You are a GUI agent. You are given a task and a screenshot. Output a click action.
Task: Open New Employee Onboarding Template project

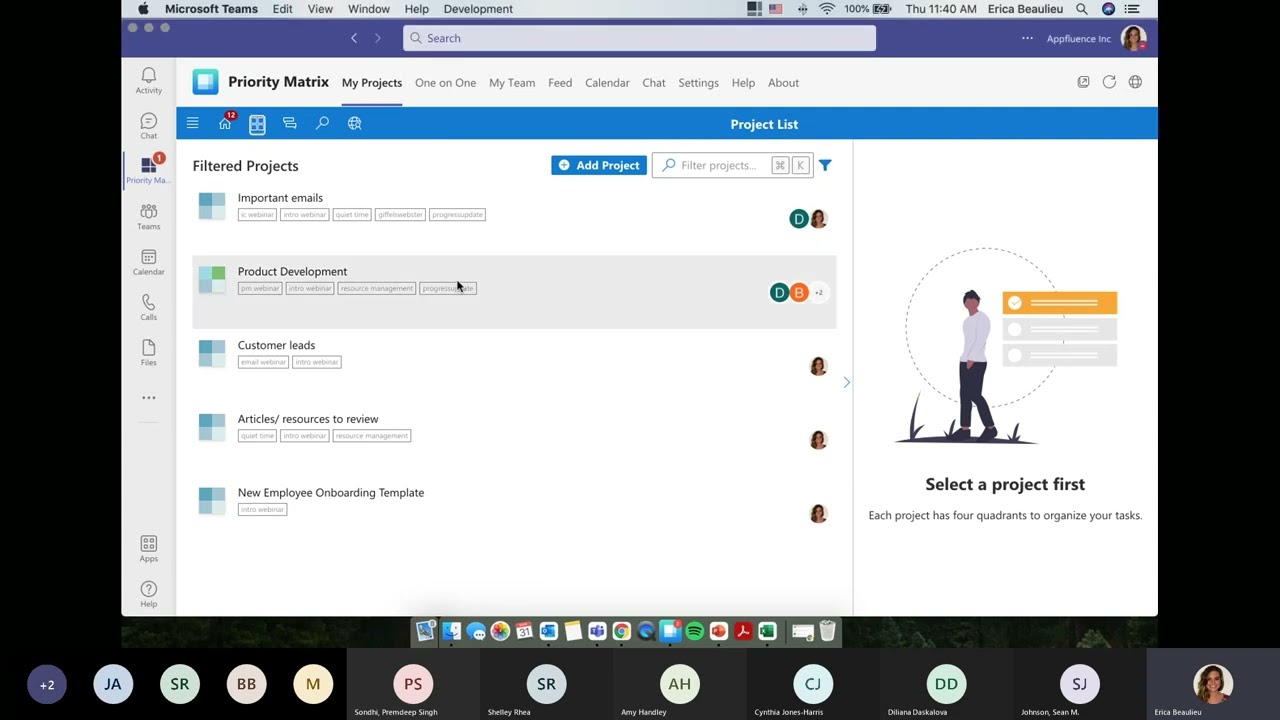pyautogui.click(x=514, y=513)
